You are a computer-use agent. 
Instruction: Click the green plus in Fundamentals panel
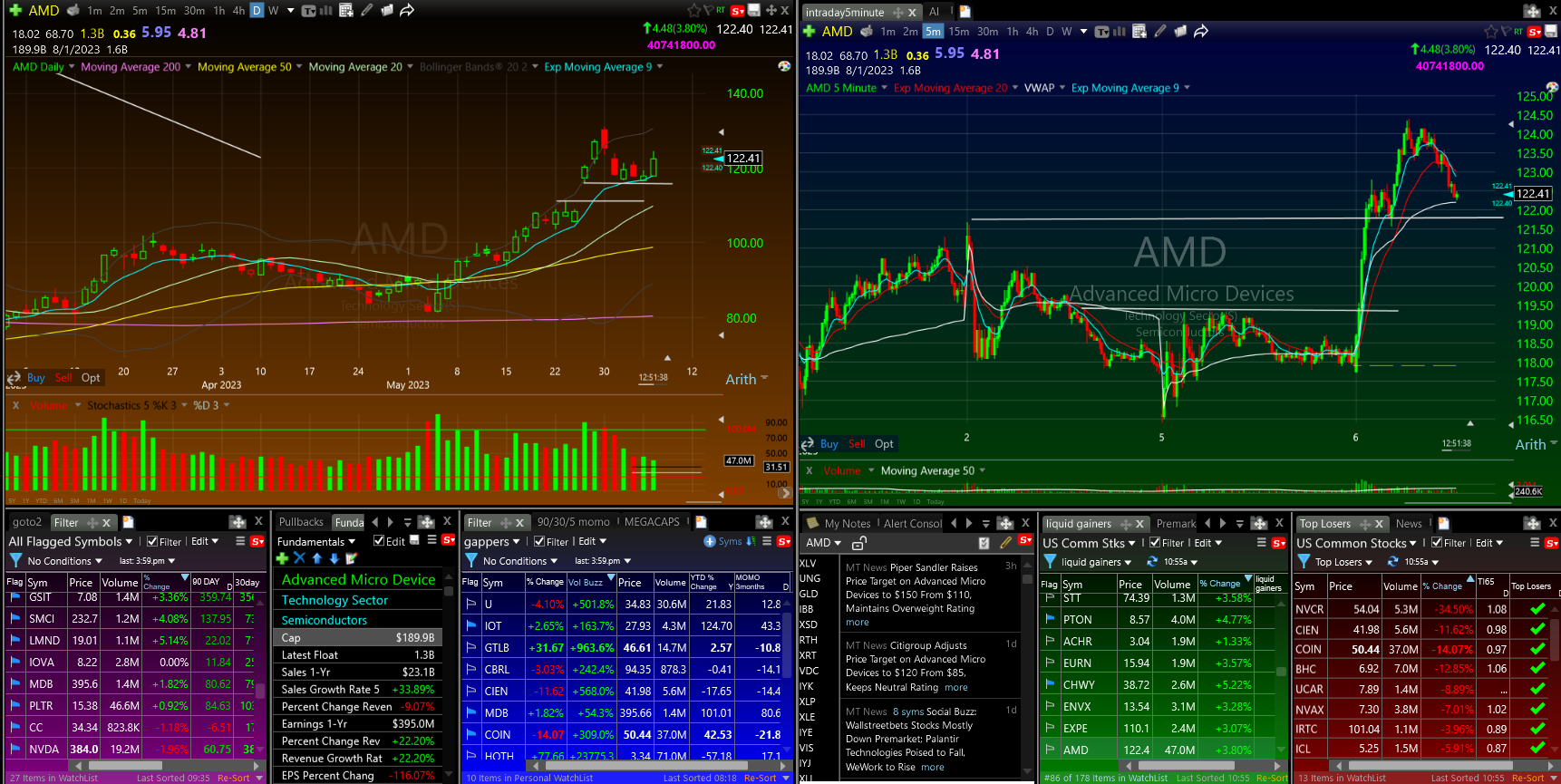tap(282, 557)
